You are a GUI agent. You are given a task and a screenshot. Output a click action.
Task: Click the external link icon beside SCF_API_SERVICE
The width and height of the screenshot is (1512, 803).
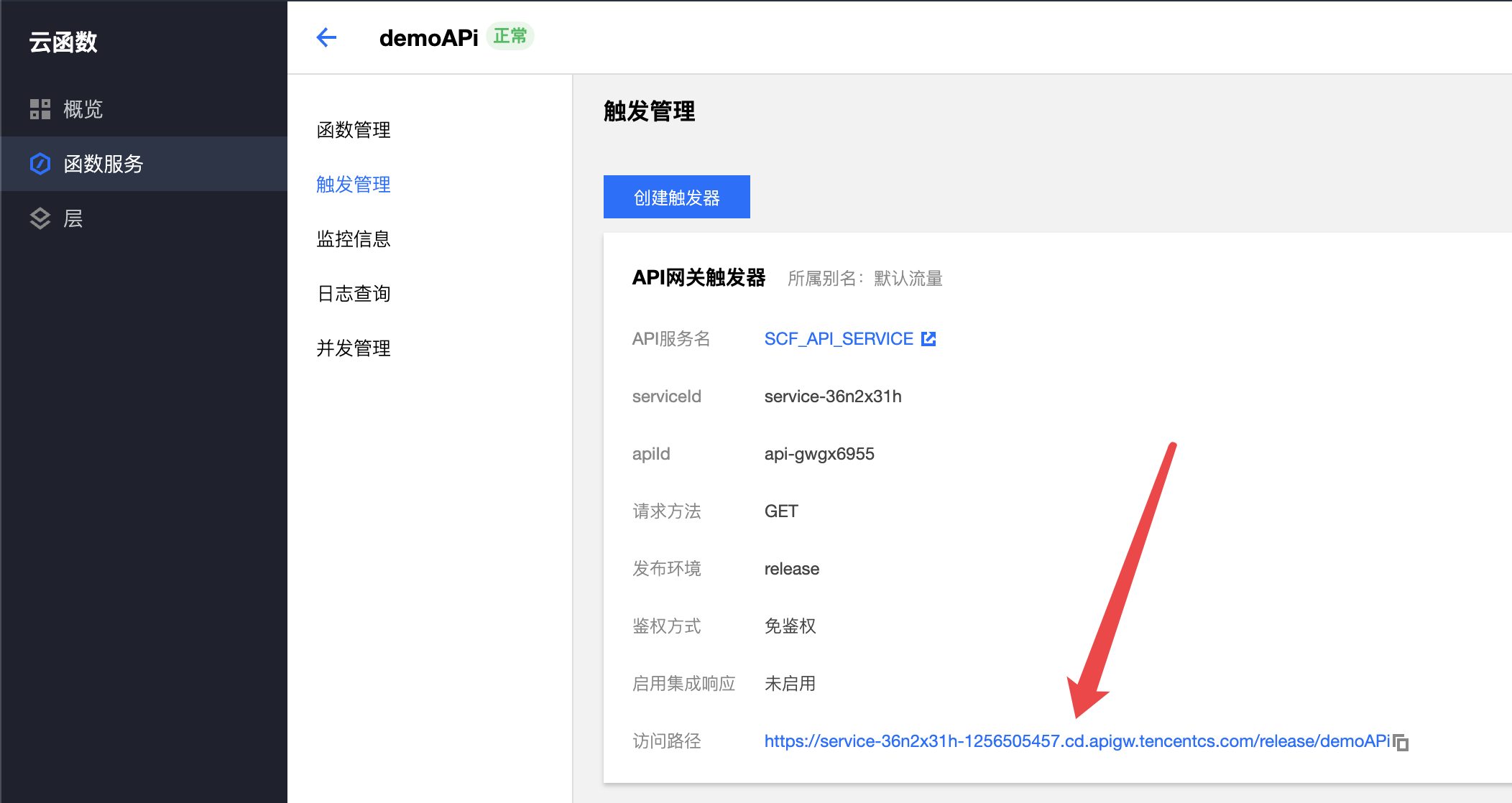[x=928, y=338]
